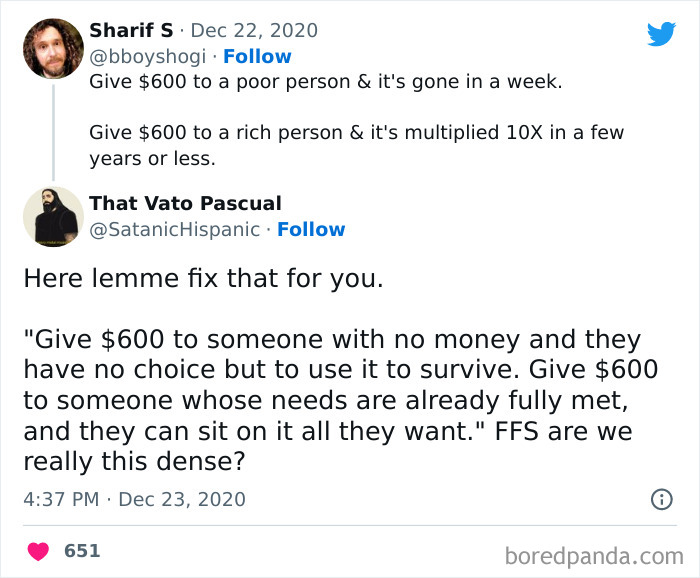This screenshot has height=578, width=700.
Task: Like the tweet with the heart icon
Action: coord(40,550)
